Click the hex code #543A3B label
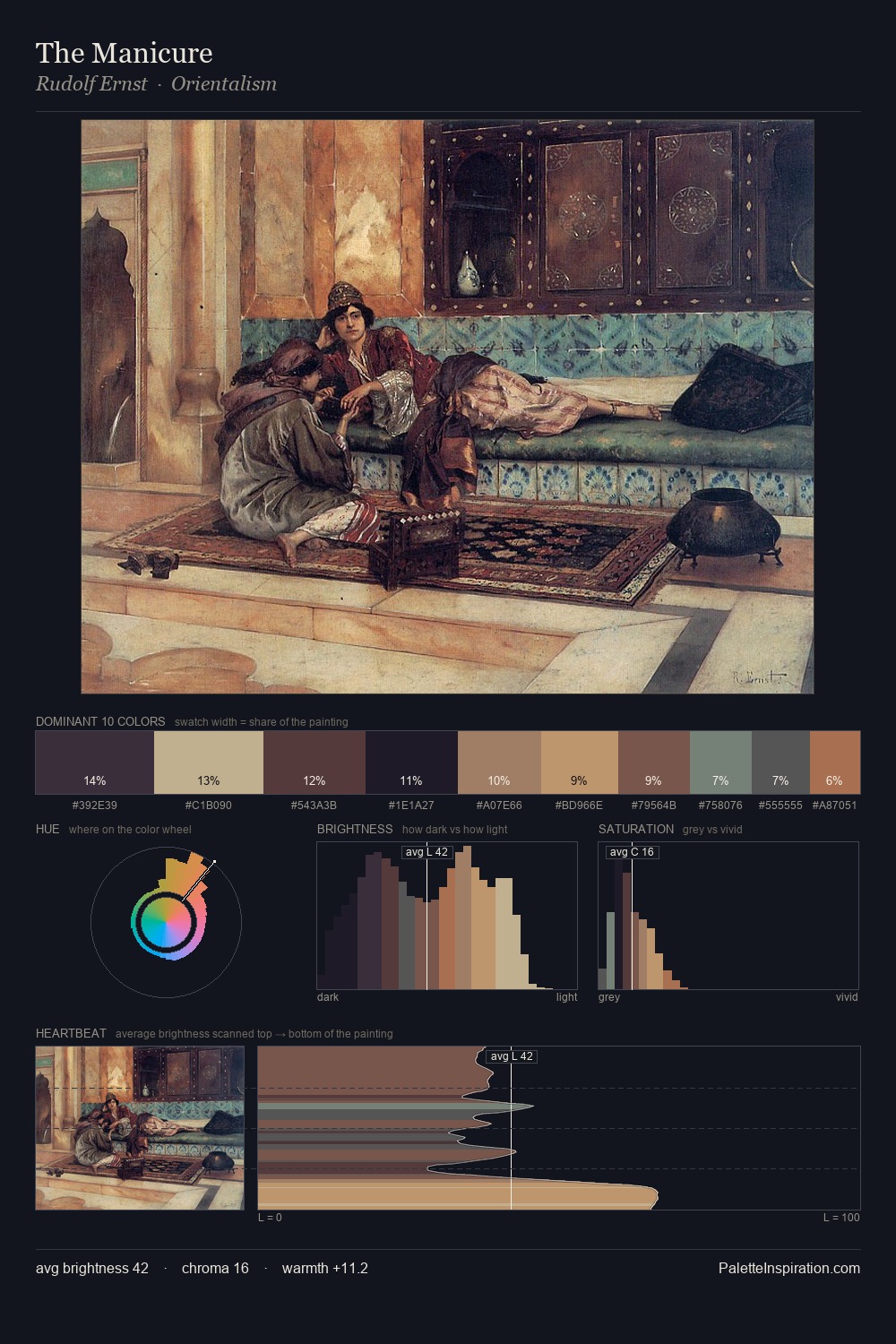896x1344 pixels. 314,806
